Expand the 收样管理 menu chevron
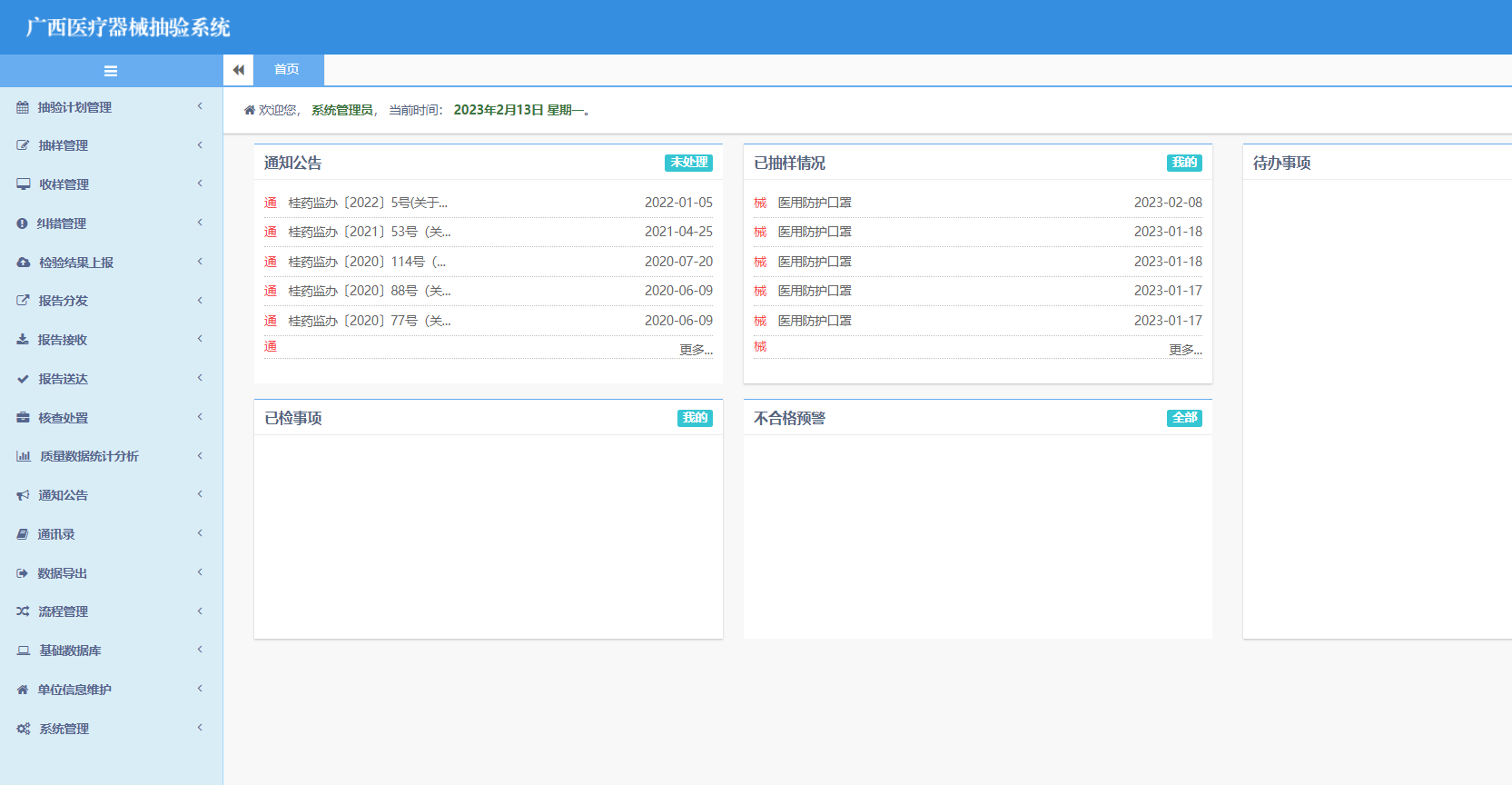 [200, 184]
